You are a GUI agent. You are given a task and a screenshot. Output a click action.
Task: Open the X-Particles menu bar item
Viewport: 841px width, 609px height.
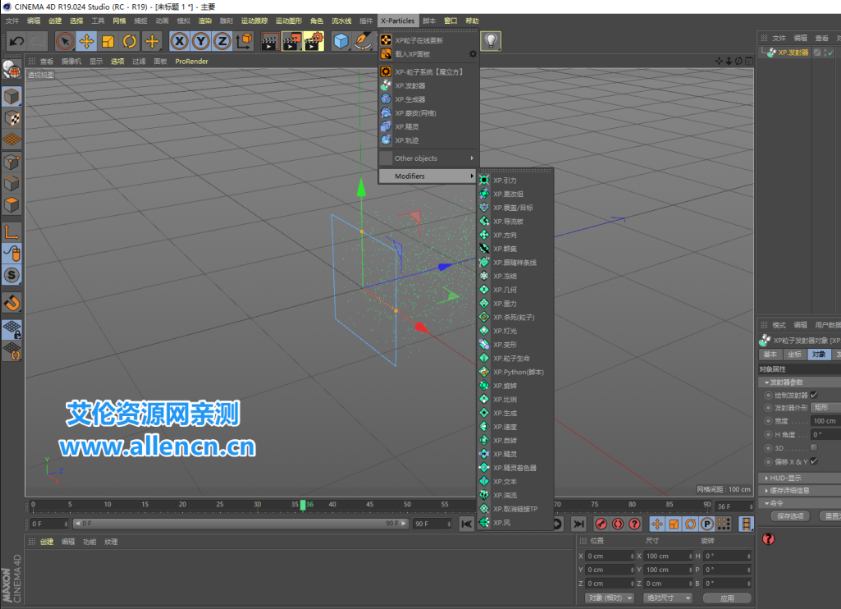pos(397,21)
